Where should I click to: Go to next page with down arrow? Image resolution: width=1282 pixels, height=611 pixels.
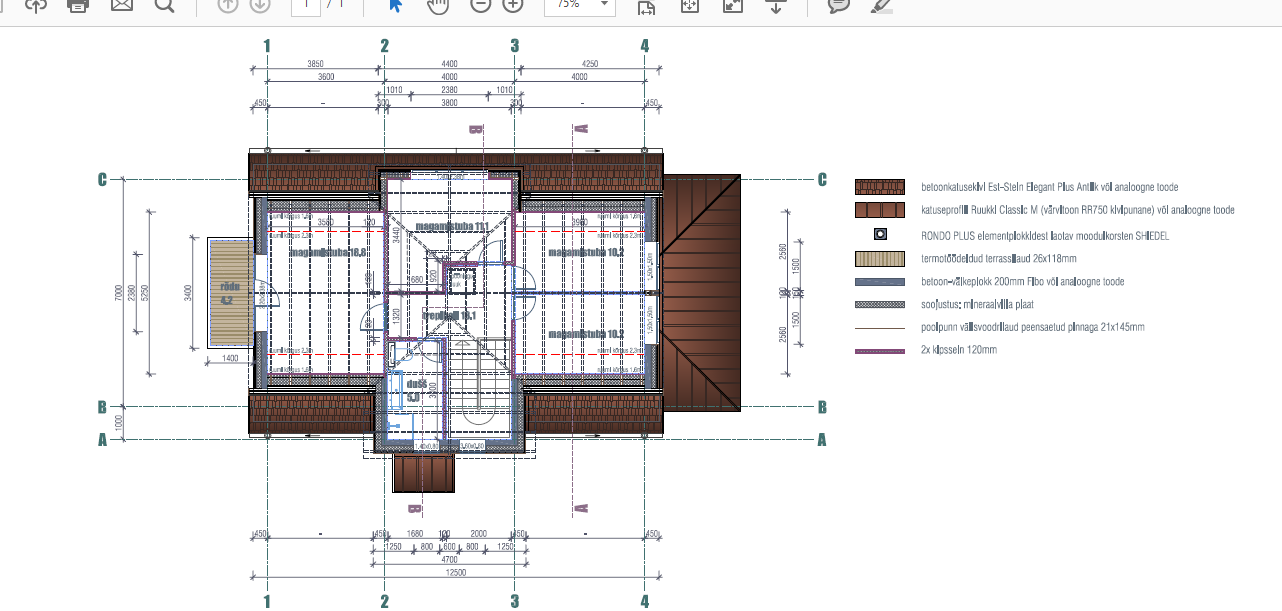click(x=259, y=4)
